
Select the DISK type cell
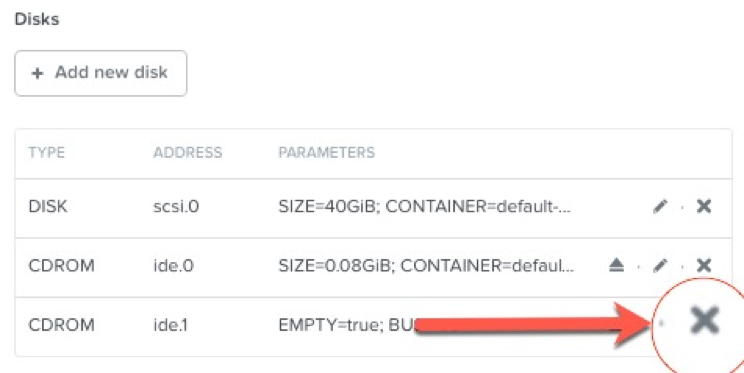(x=48, y=206)
